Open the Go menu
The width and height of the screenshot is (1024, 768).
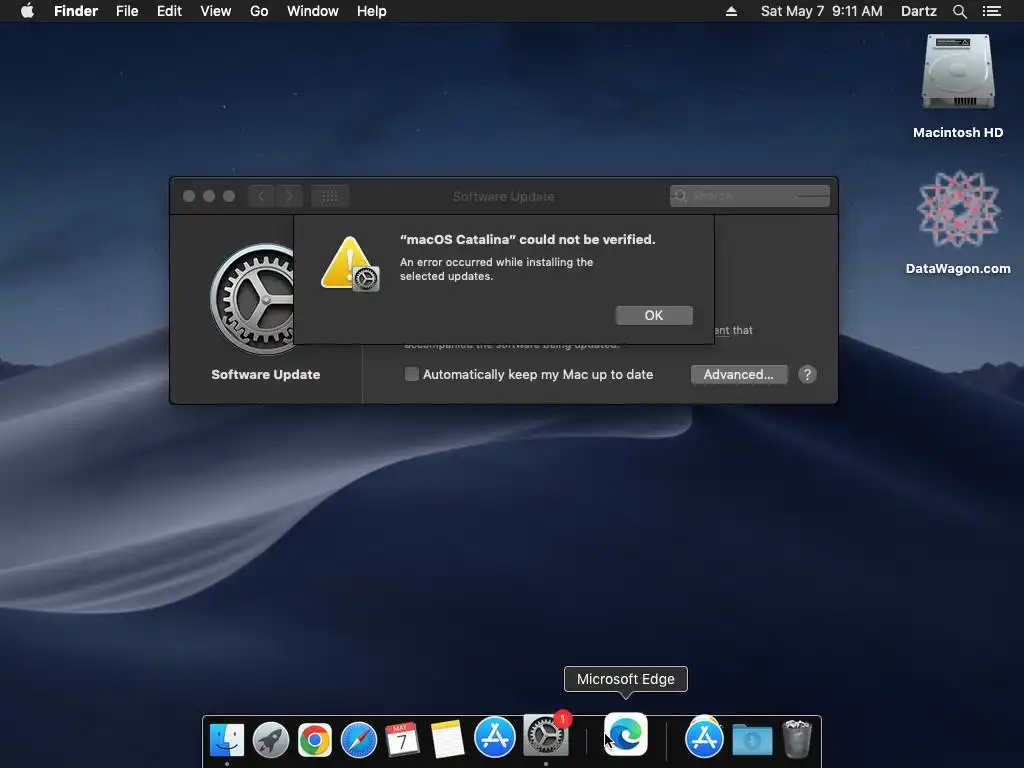point(259,11)
